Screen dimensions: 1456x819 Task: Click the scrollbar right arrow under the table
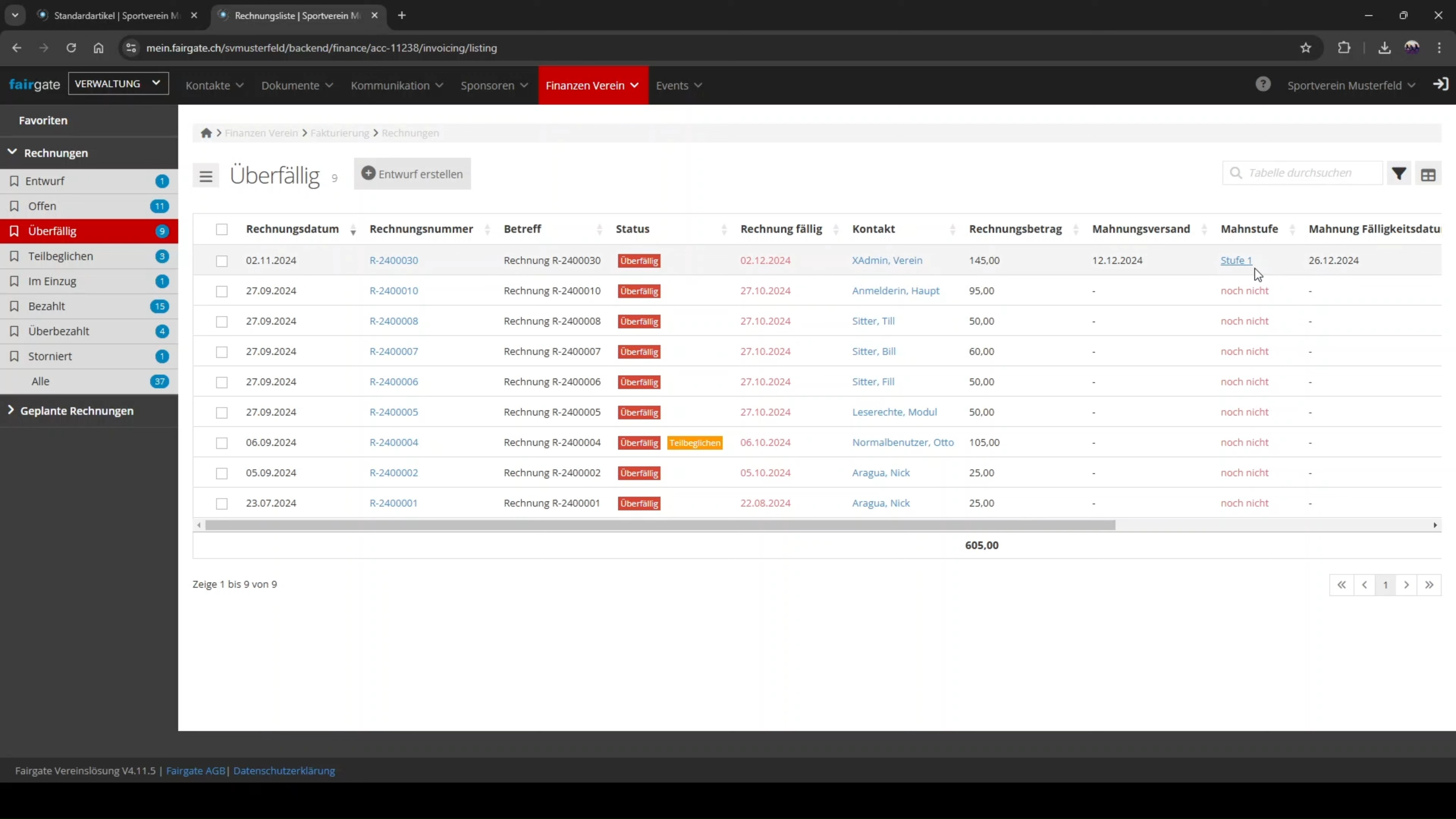click(1435, 525)
